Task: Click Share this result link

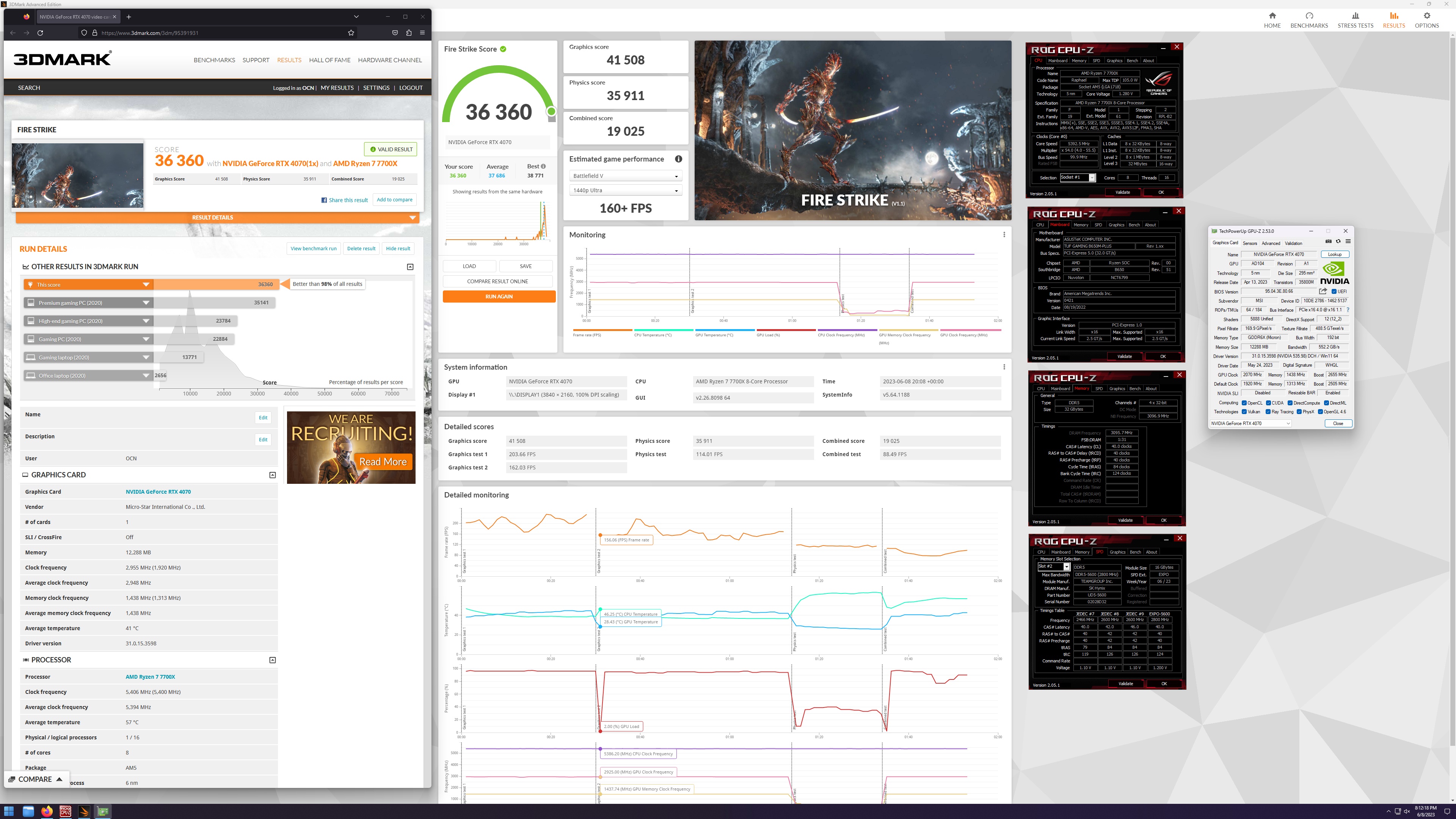Action: pos(344,200)
